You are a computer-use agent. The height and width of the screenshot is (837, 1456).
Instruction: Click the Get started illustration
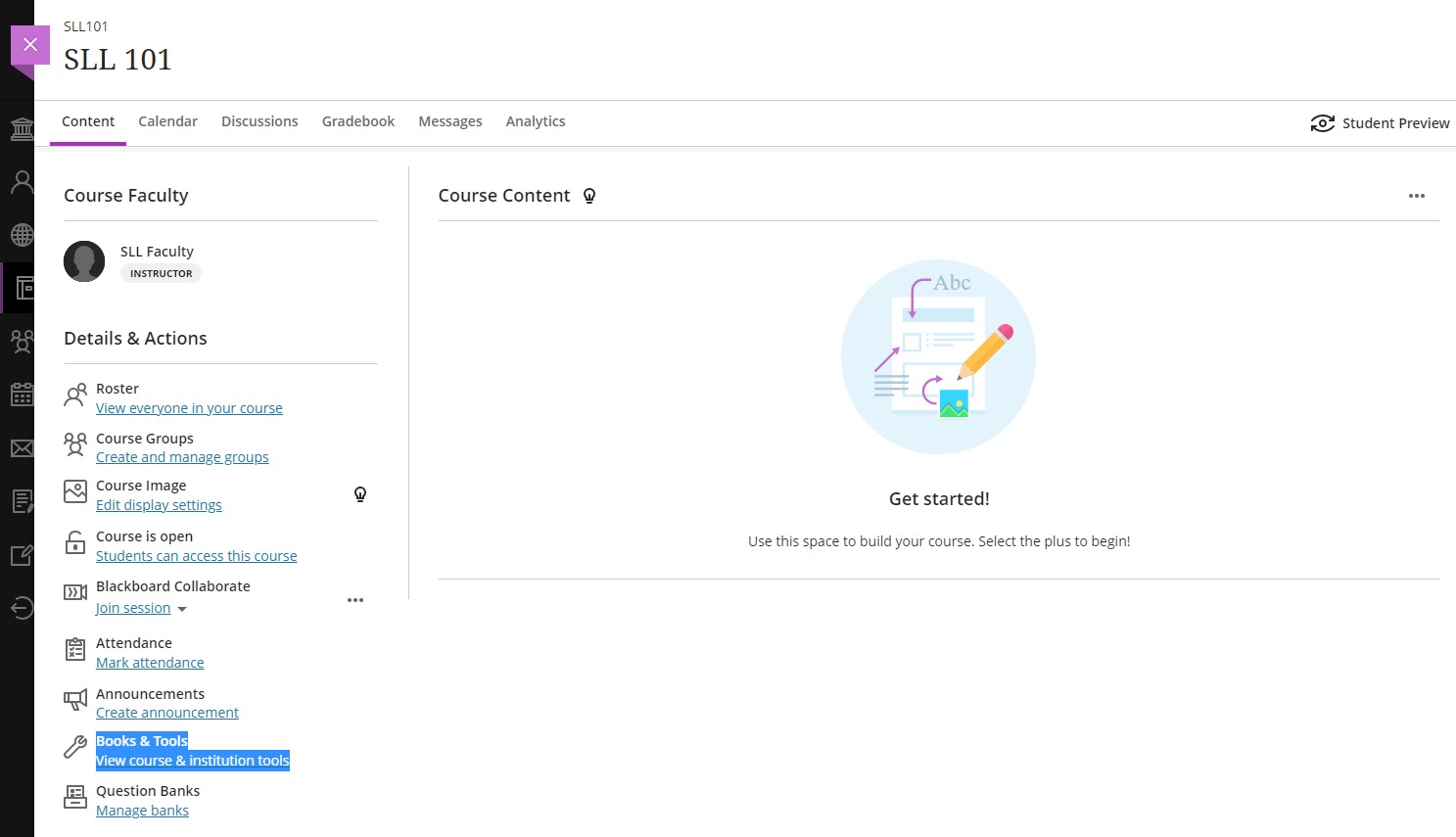938,356
